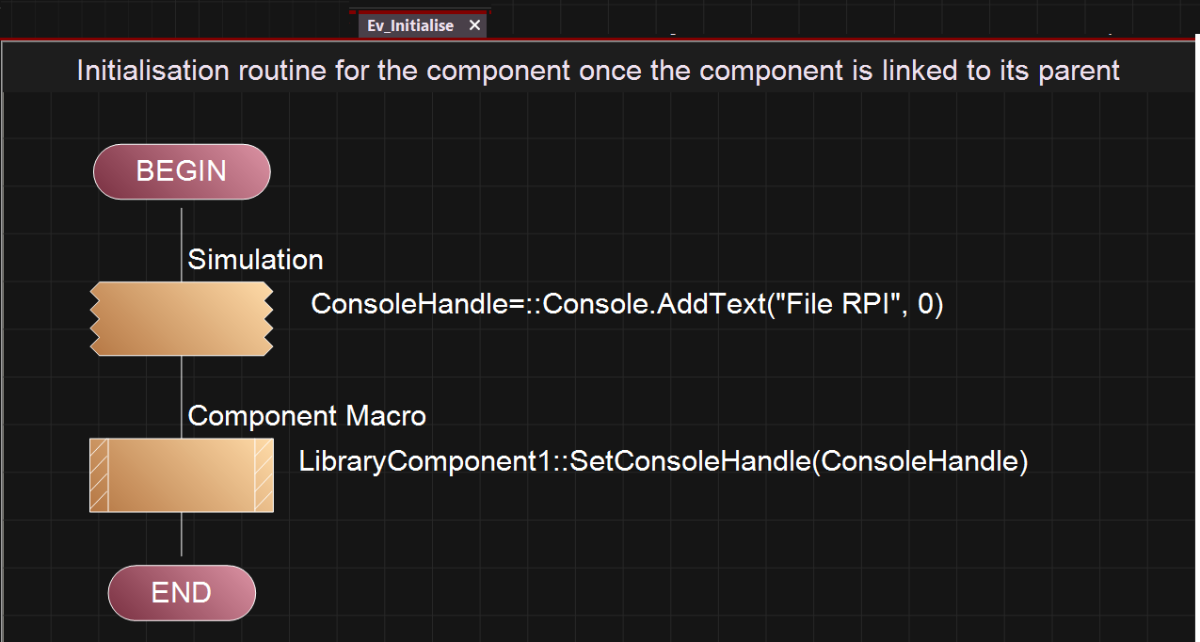Close the Ev_Initialise tab

point(474,25)
